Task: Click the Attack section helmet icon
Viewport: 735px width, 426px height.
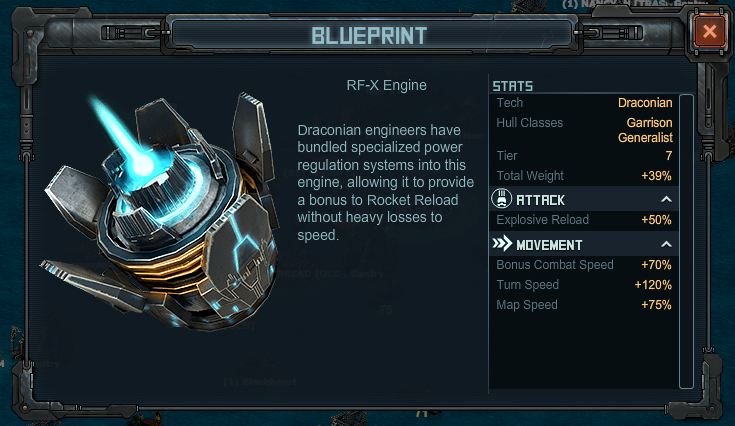Action: [x=501, y=199]
